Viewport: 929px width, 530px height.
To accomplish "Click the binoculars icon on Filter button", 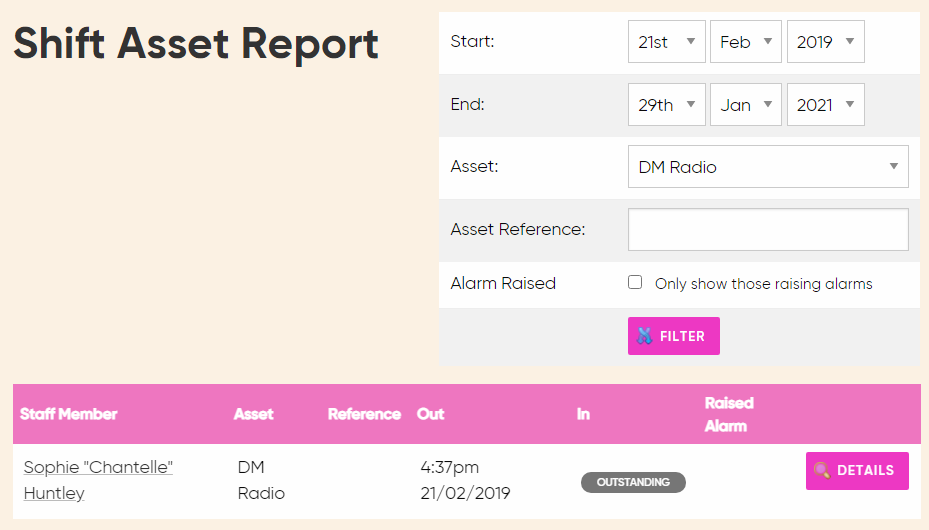I will click(x=644, y=336).
